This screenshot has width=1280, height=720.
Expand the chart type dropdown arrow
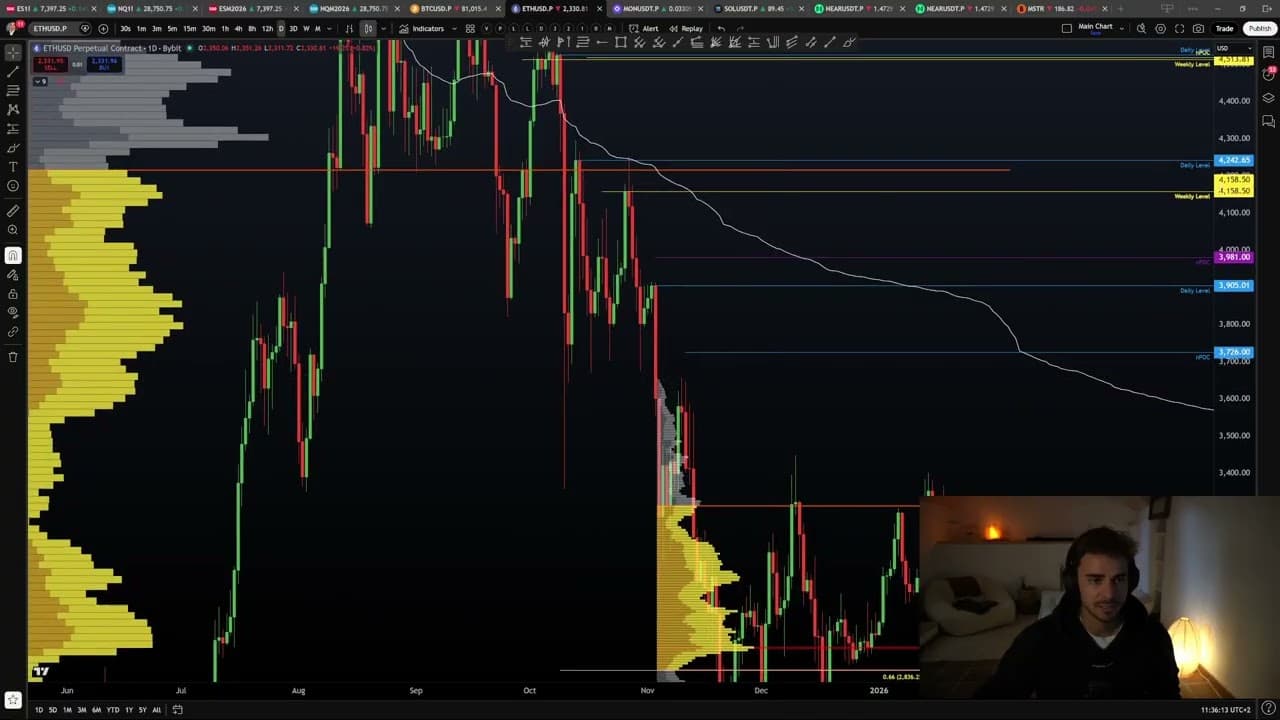tap(384, 28)
